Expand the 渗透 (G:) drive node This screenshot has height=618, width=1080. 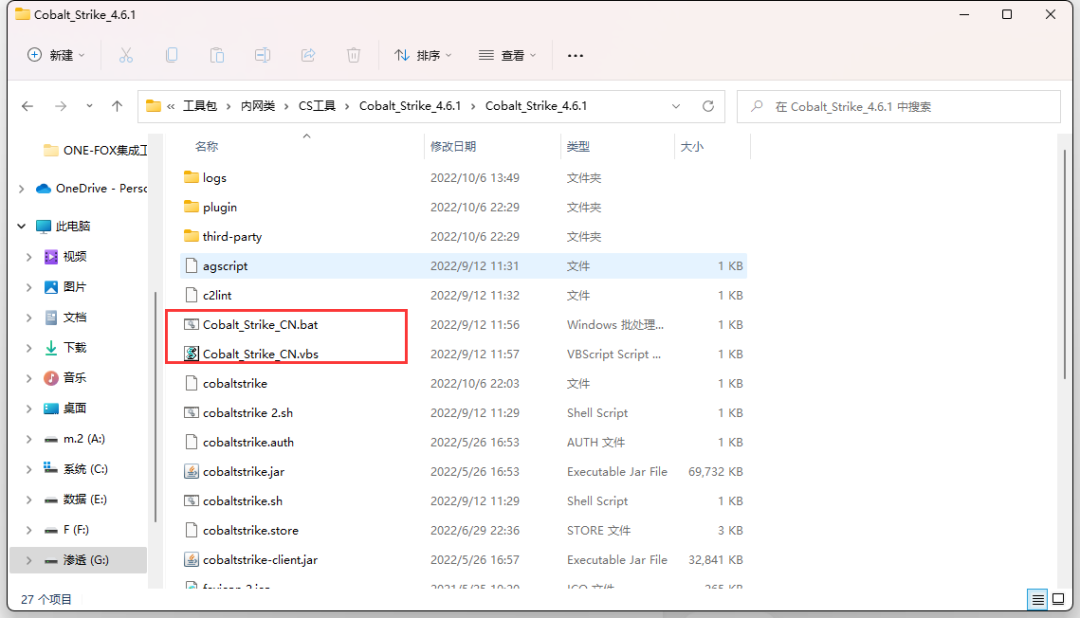pos(29,560)
